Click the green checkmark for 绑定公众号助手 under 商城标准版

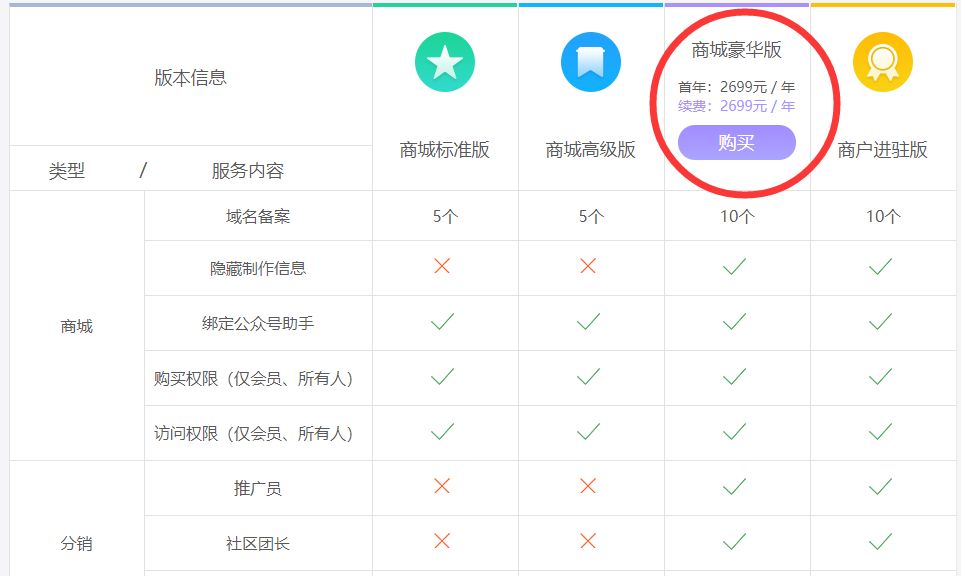pos(444,322)
